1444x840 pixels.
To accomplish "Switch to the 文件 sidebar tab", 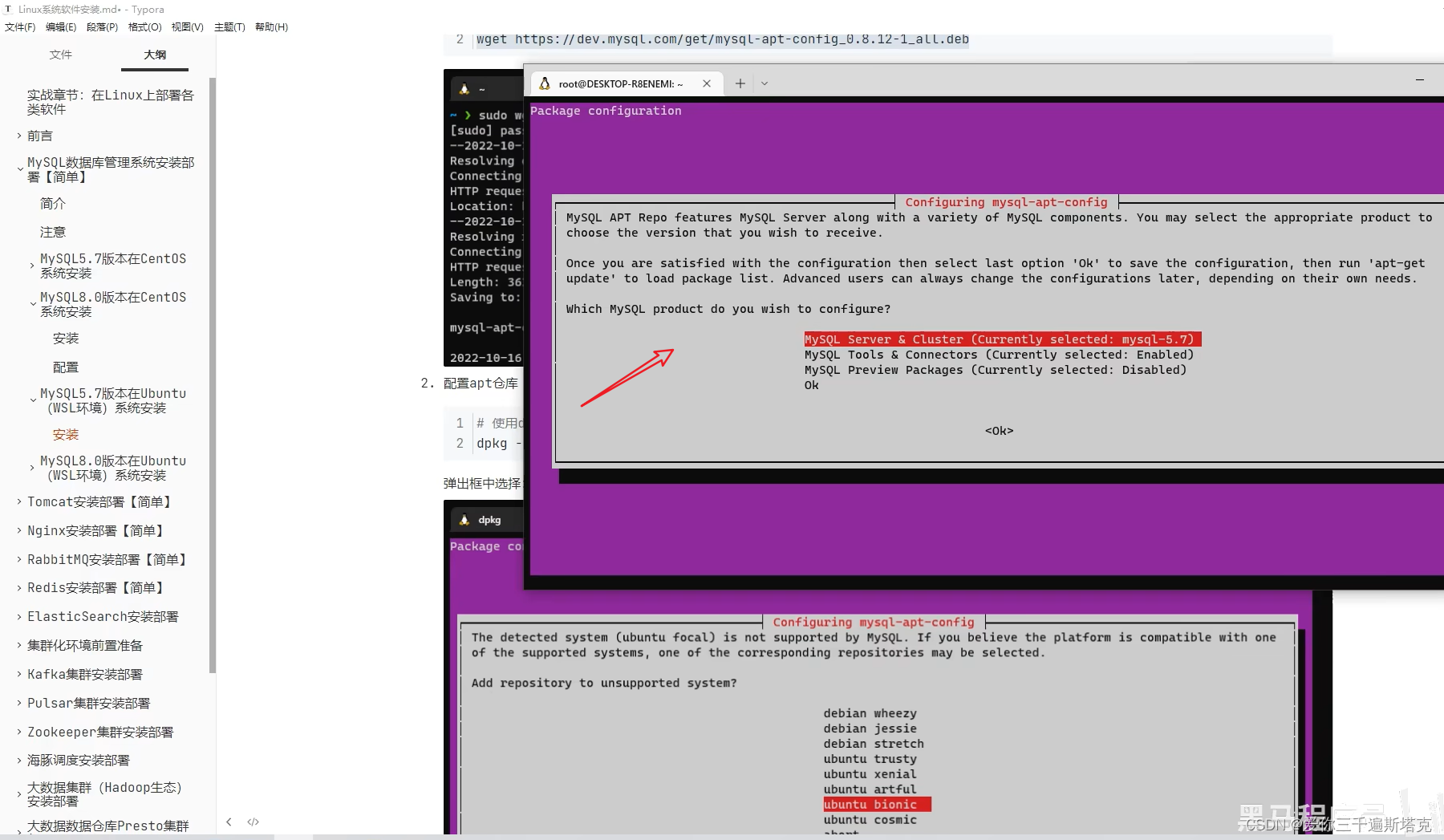I will [x=61, y=55].
